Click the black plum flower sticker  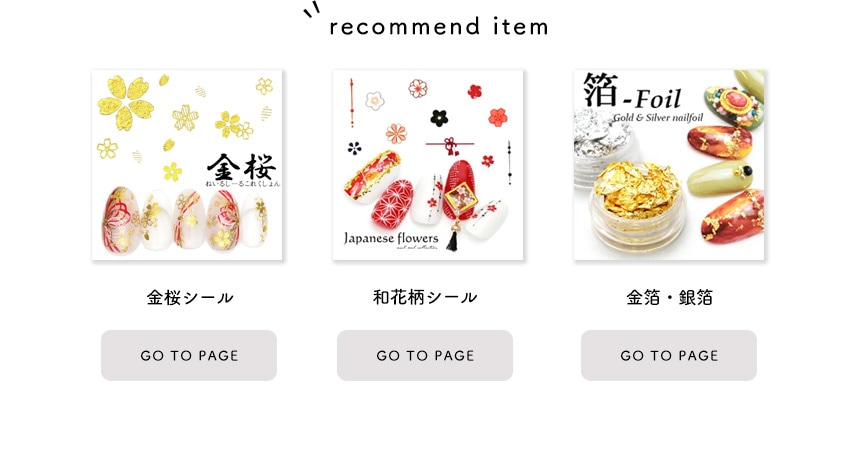(439, 117)
